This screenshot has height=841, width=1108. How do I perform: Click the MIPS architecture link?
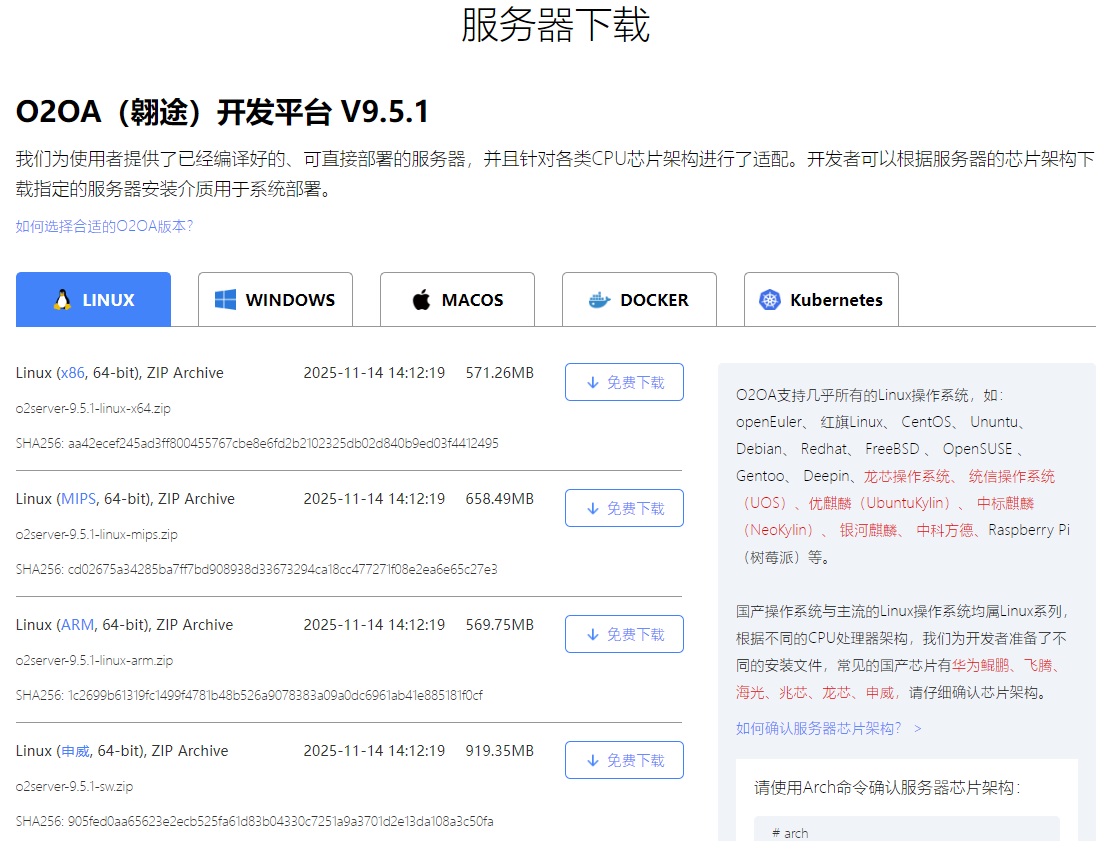(78, 499)
